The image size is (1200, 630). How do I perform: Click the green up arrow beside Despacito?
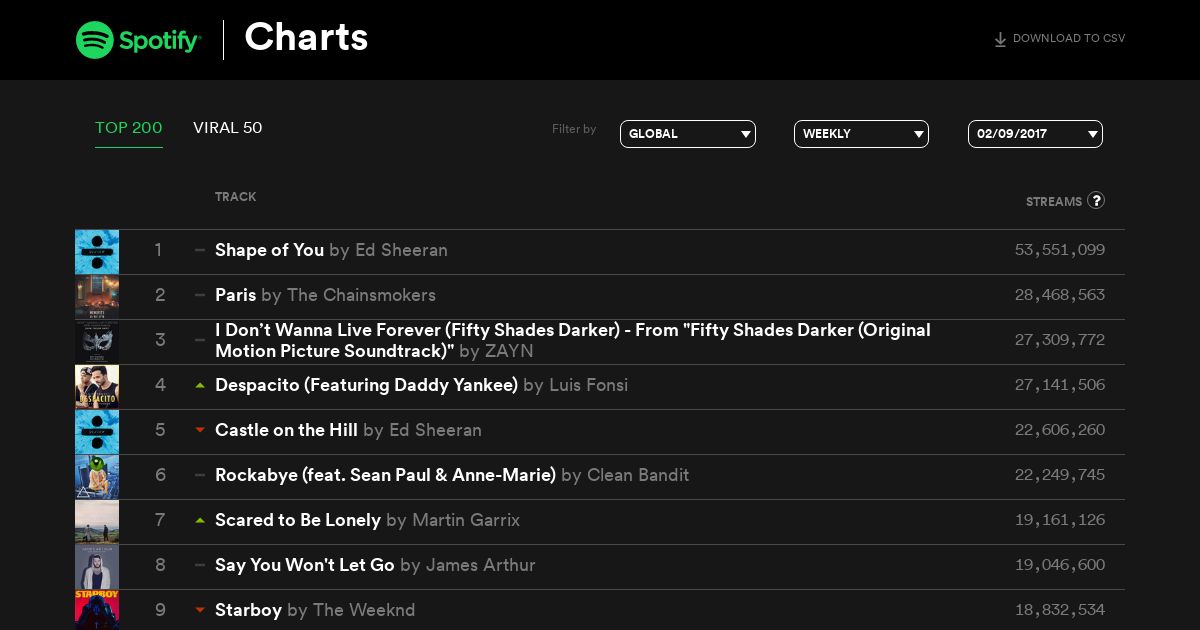pos(200,385)
